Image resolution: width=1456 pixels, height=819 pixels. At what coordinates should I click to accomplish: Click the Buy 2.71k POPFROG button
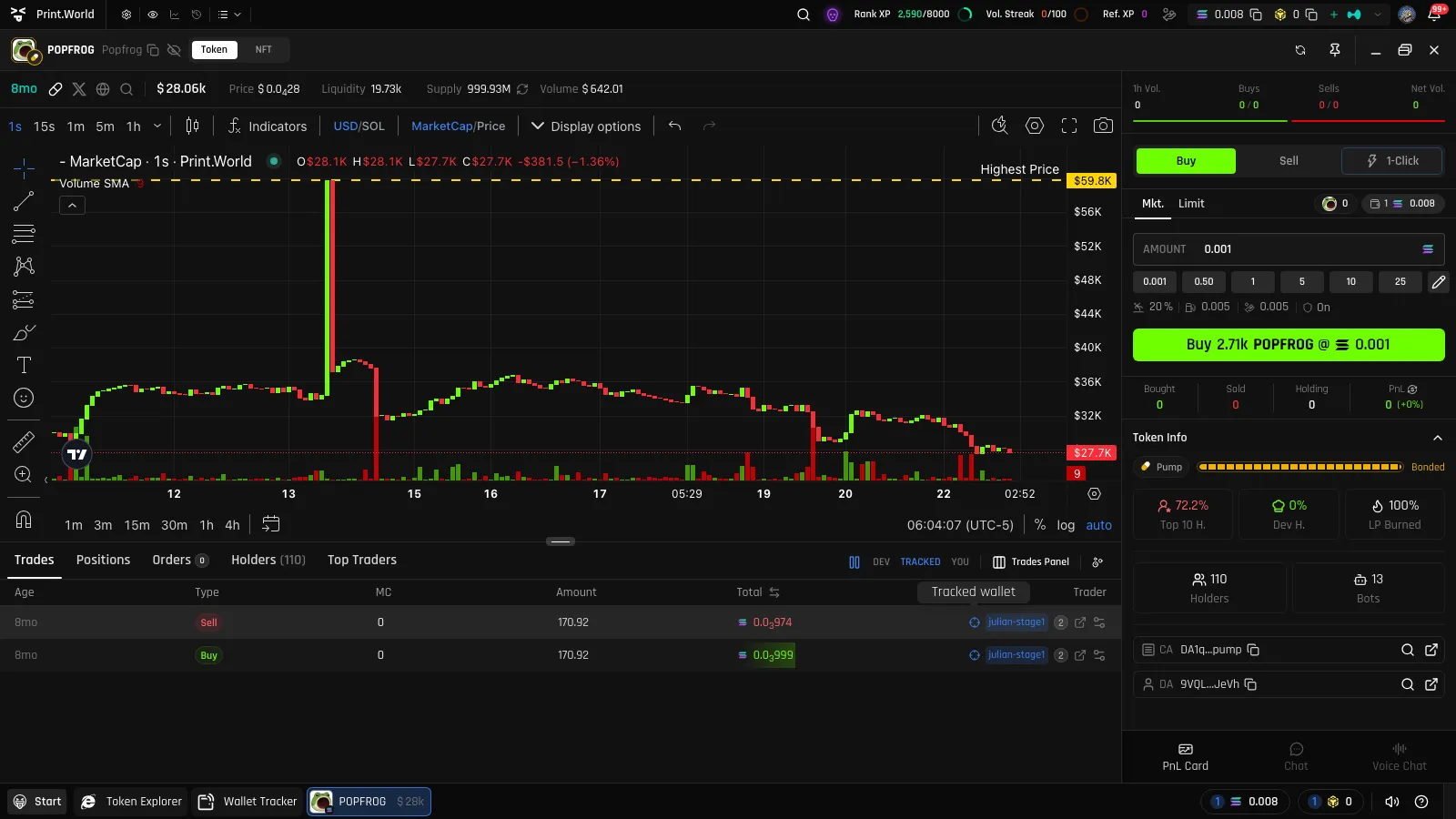click(1289, 345)
